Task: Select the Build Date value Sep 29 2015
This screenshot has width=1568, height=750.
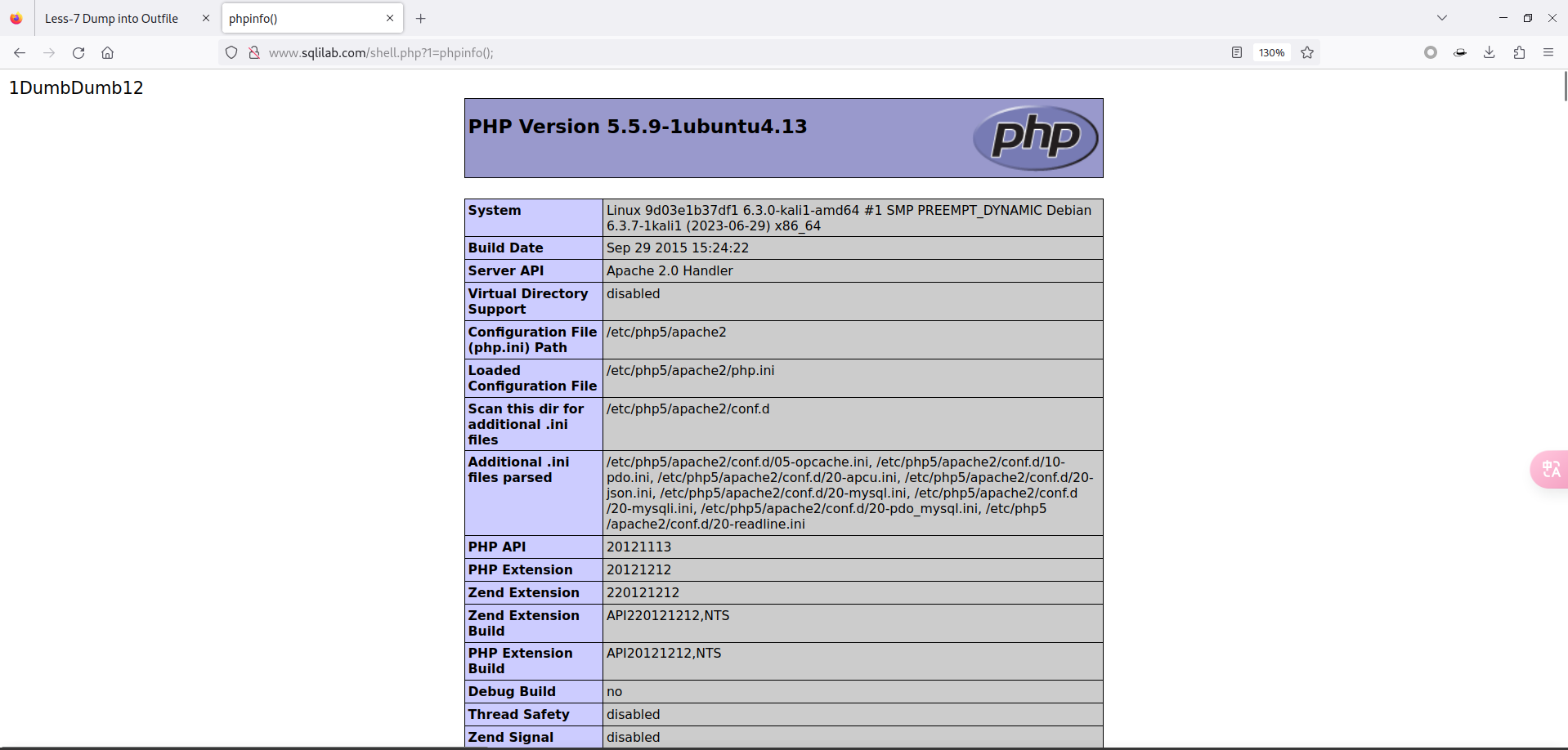Action: pos(678,248)
